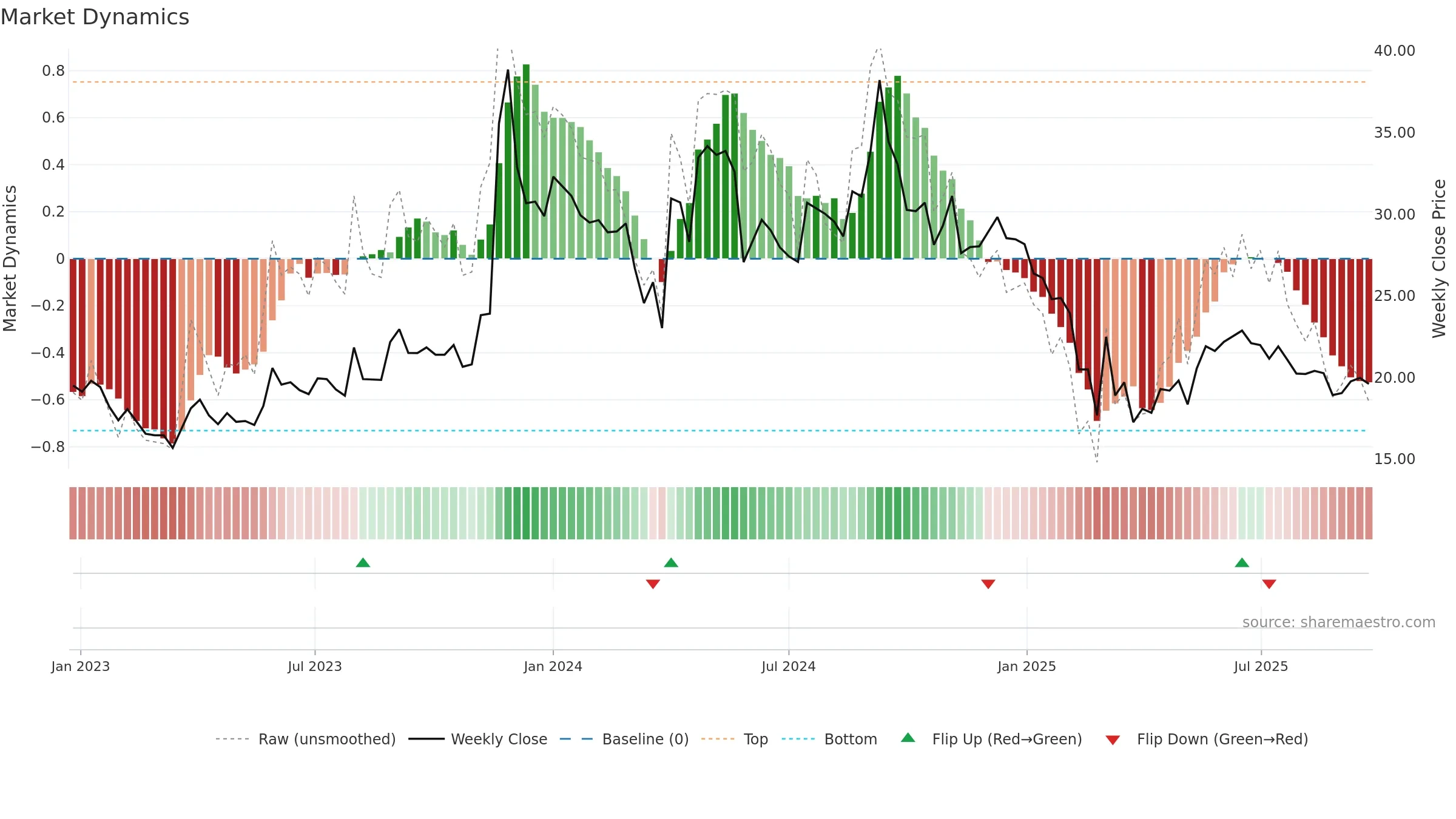Toggle the Top legend entry
The height and width of the screenshot is (819, 1456).
point(734,739)
